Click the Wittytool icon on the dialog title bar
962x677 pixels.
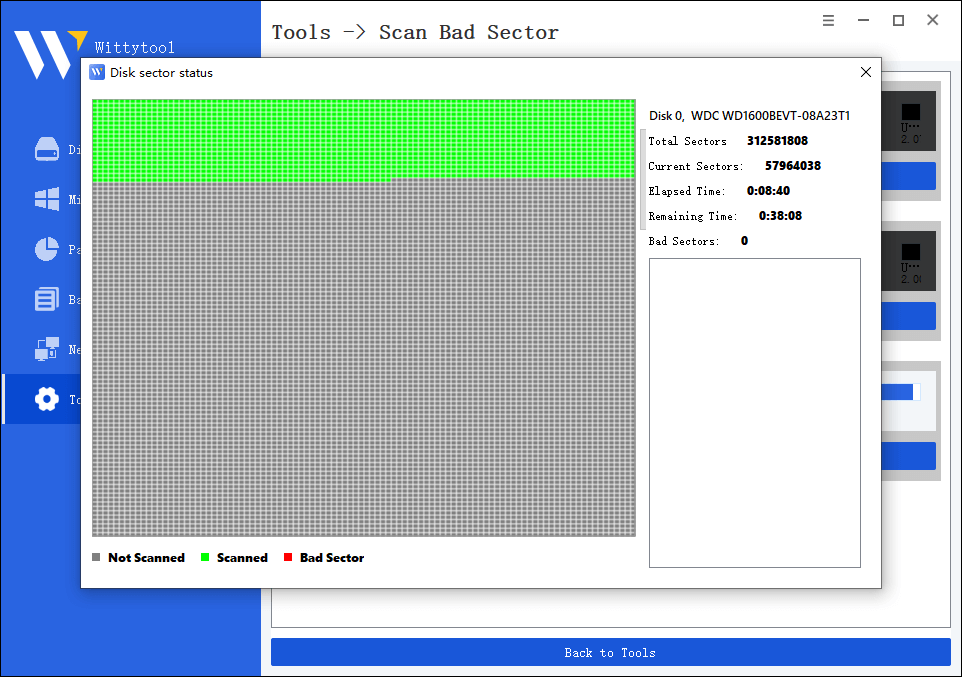[96, 71]
